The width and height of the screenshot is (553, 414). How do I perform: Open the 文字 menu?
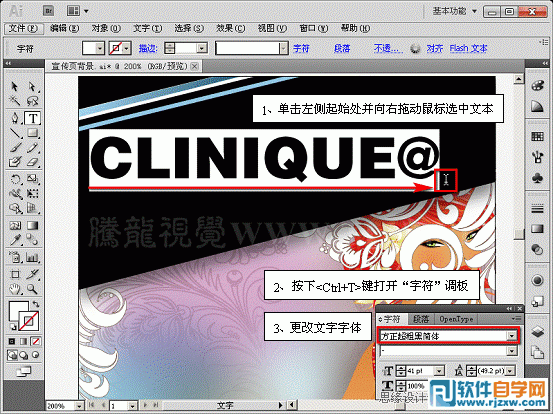click(147, 28)
